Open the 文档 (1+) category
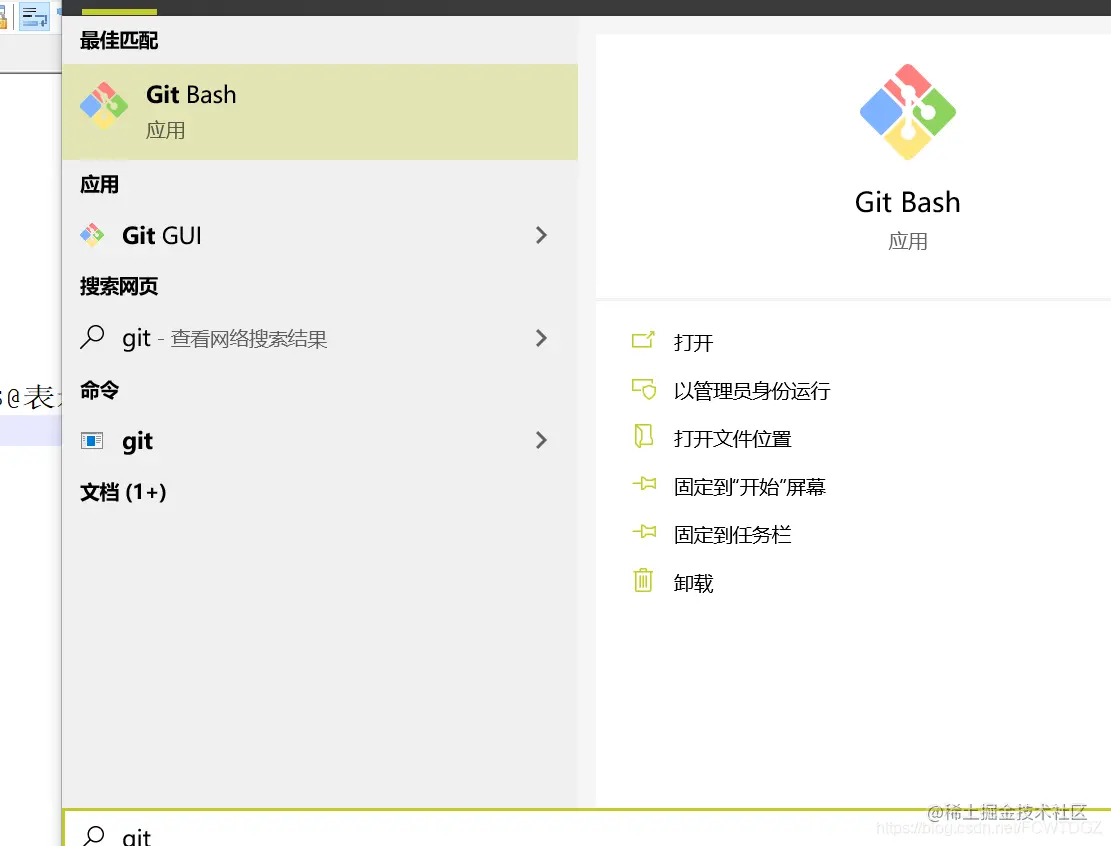1111x846 pixels. pos(123,492)
